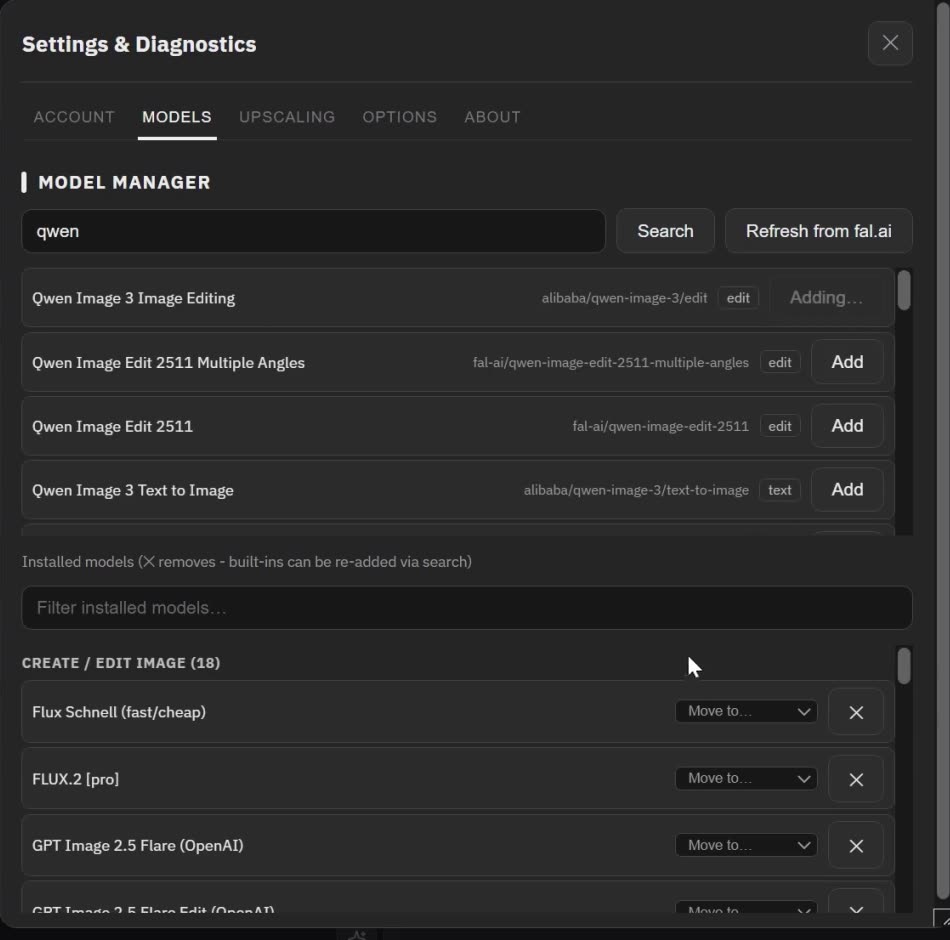
Task: Click Refresh from fal.ai button
Action: click(x=819, y=231)
